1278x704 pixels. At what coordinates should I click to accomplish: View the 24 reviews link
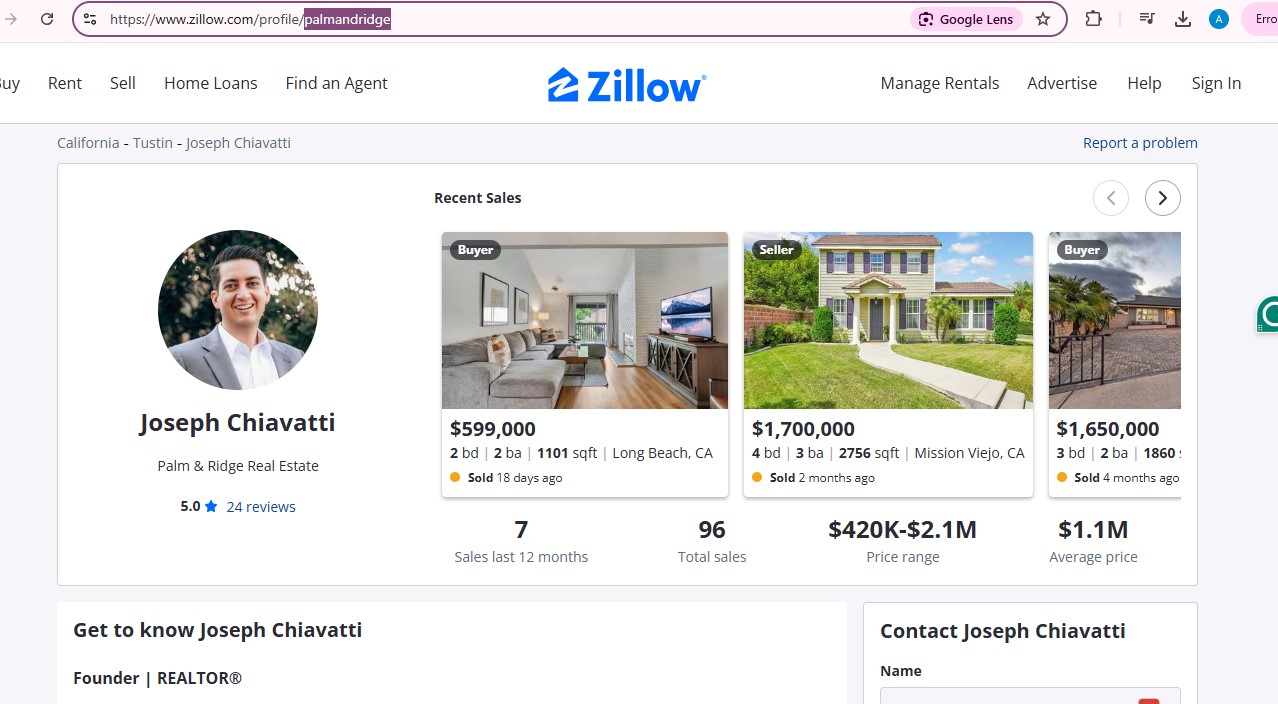coord(260,506)
